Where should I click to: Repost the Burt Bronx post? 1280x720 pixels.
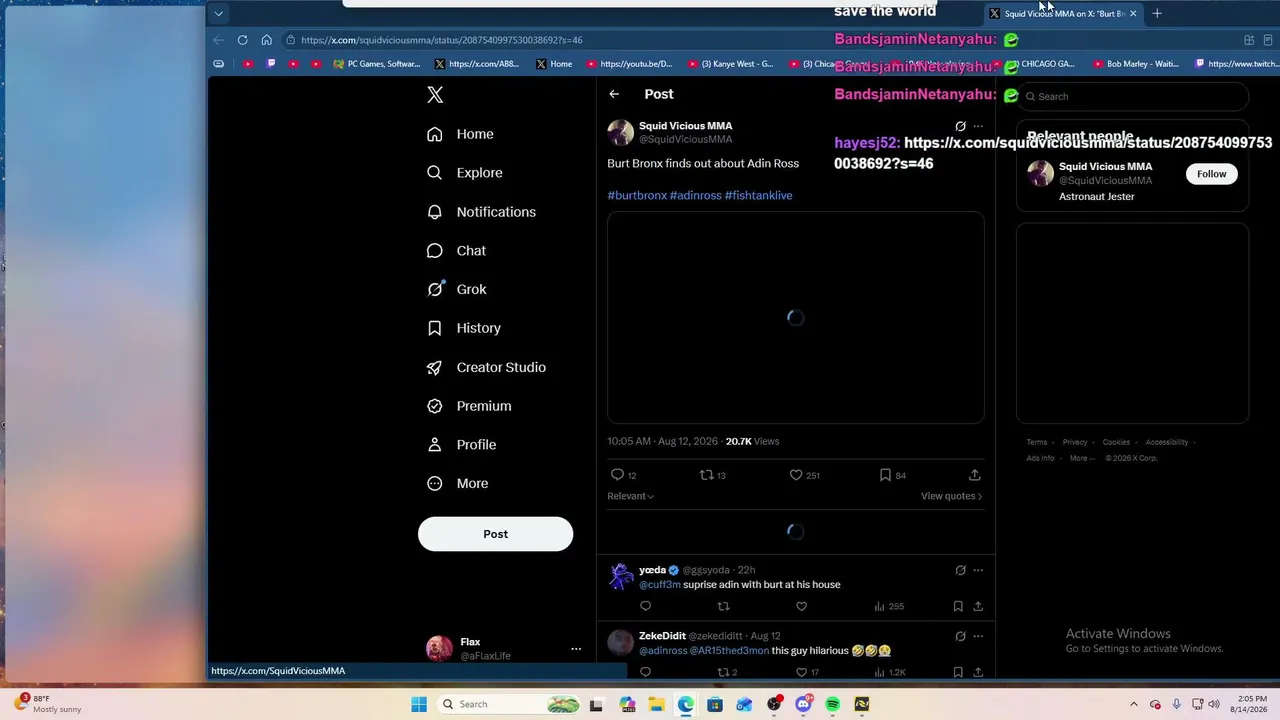pyautogui.click(x=706, y=475)
